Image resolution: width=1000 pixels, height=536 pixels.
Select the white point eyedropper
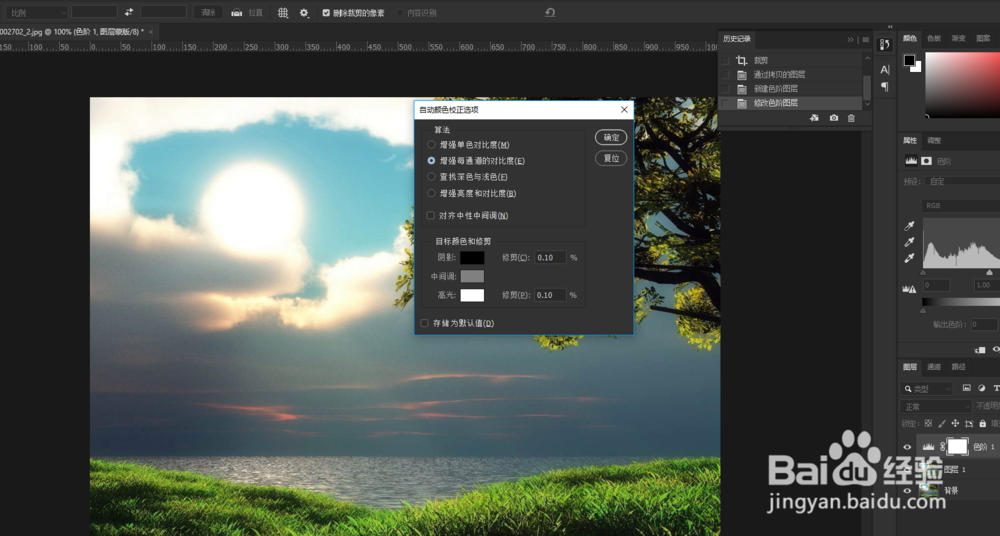(909, 258)
